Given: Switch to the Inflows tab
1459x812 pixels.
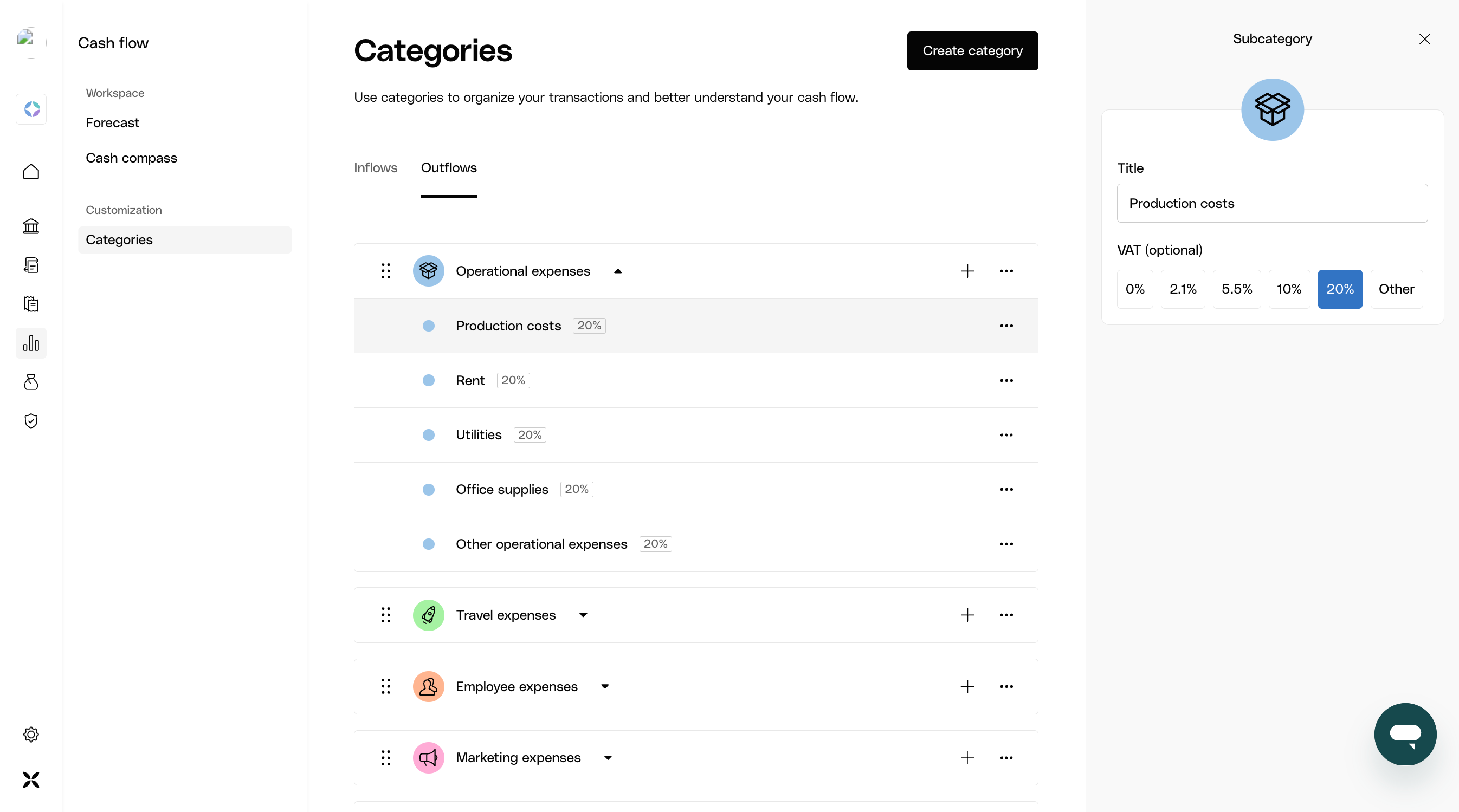Looking at the screenshot, I should tap(376, 167).
